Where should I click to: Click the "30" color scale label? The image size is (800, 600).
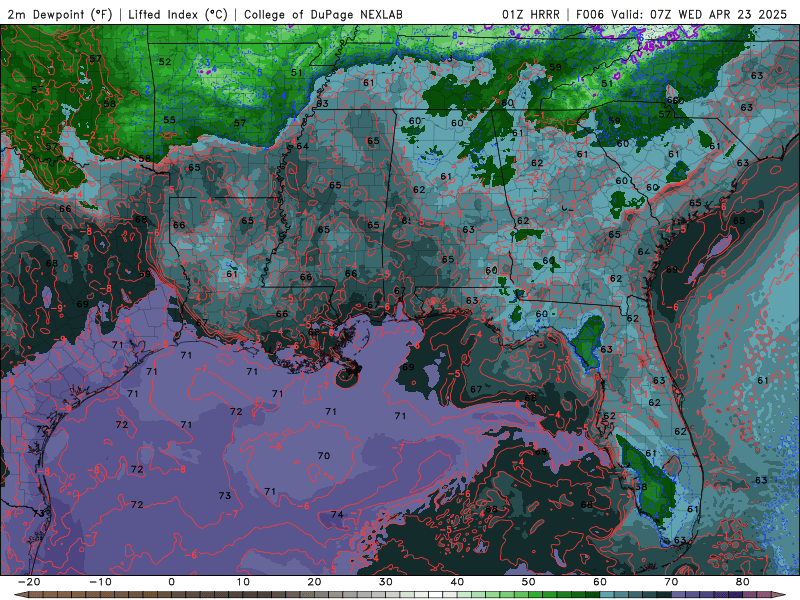coord(386,582)
